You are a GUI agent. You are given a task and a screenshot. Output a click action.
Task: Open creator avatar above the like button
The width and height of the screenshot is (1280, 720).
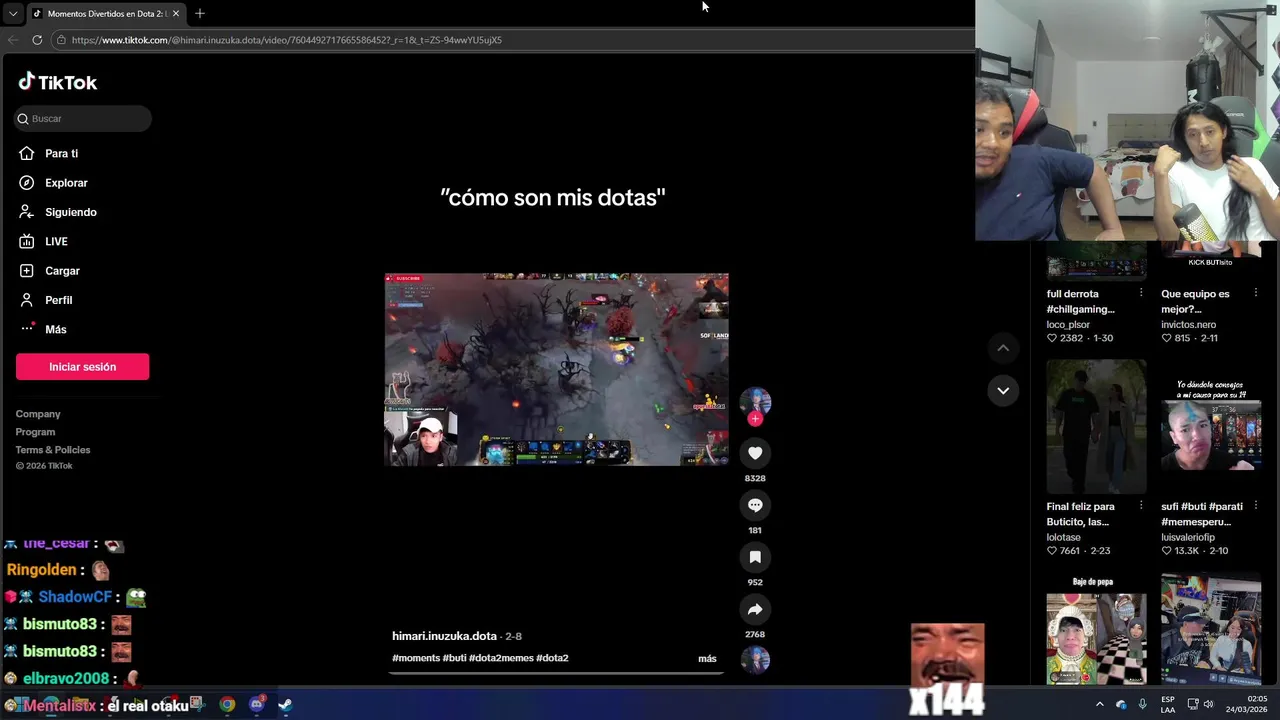click(755, 401)
